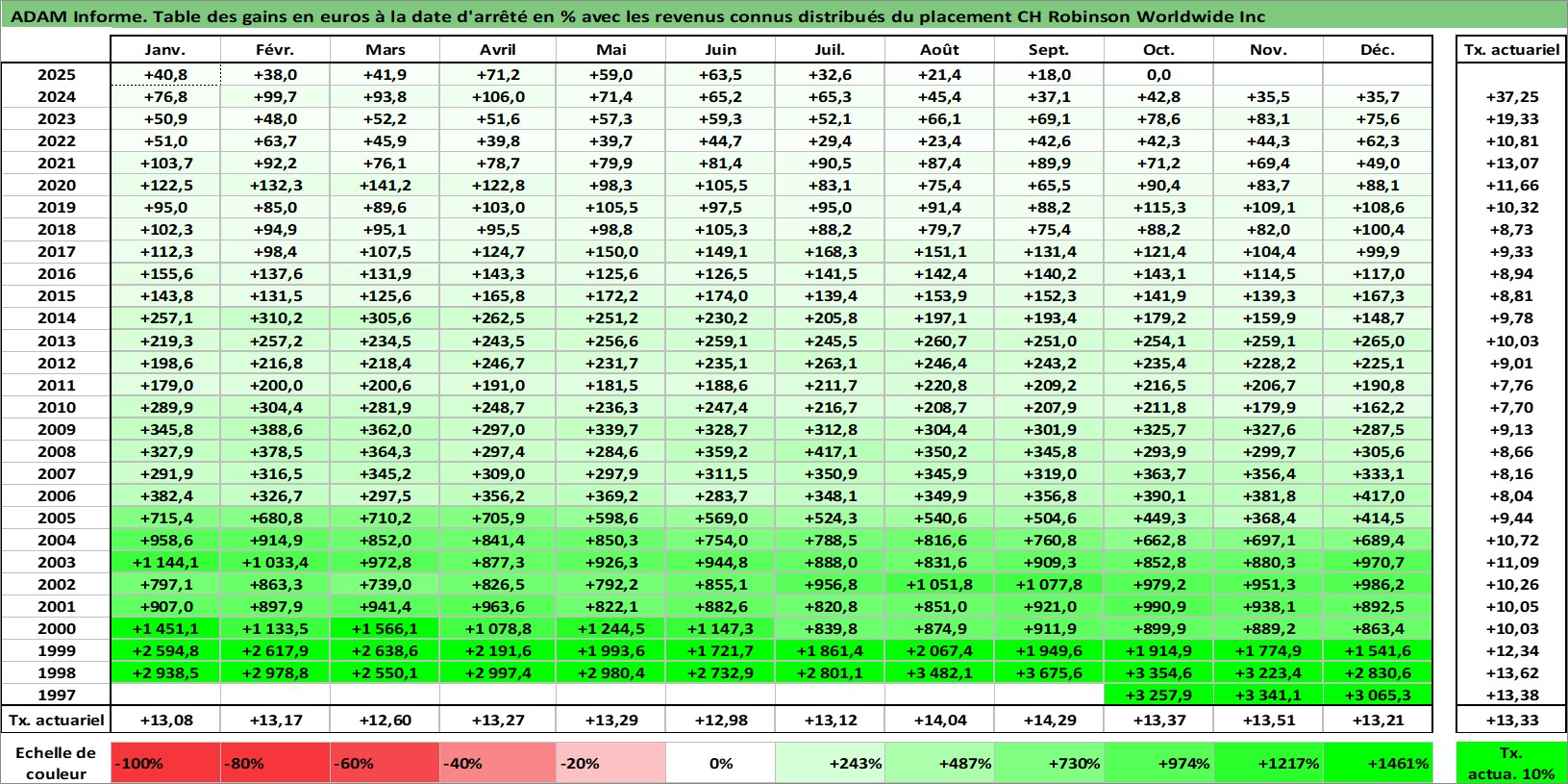Select the September 1998 cell '+3 675,6'

click(x=1049, y=672)
